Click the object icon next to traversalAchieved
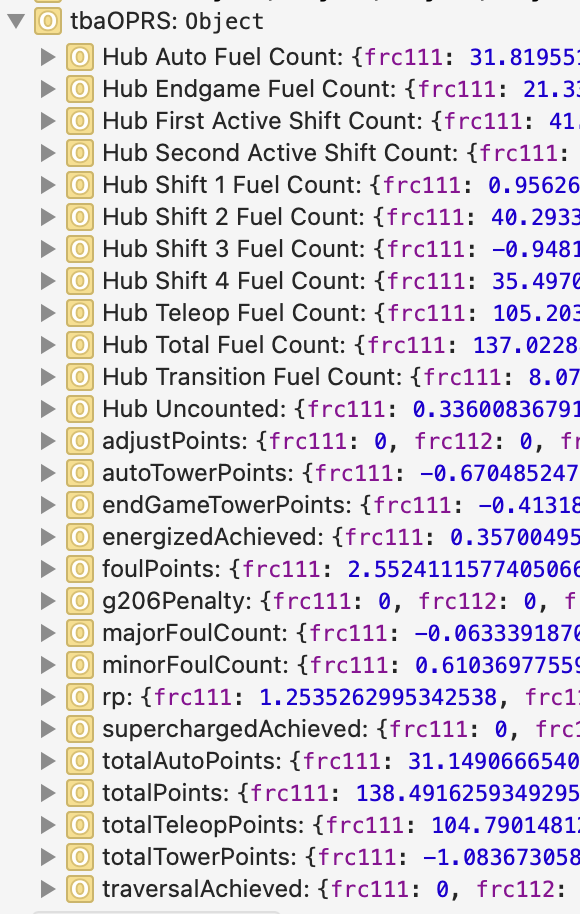This screenshot has width=580, height=914. click(x=80, y=890)
